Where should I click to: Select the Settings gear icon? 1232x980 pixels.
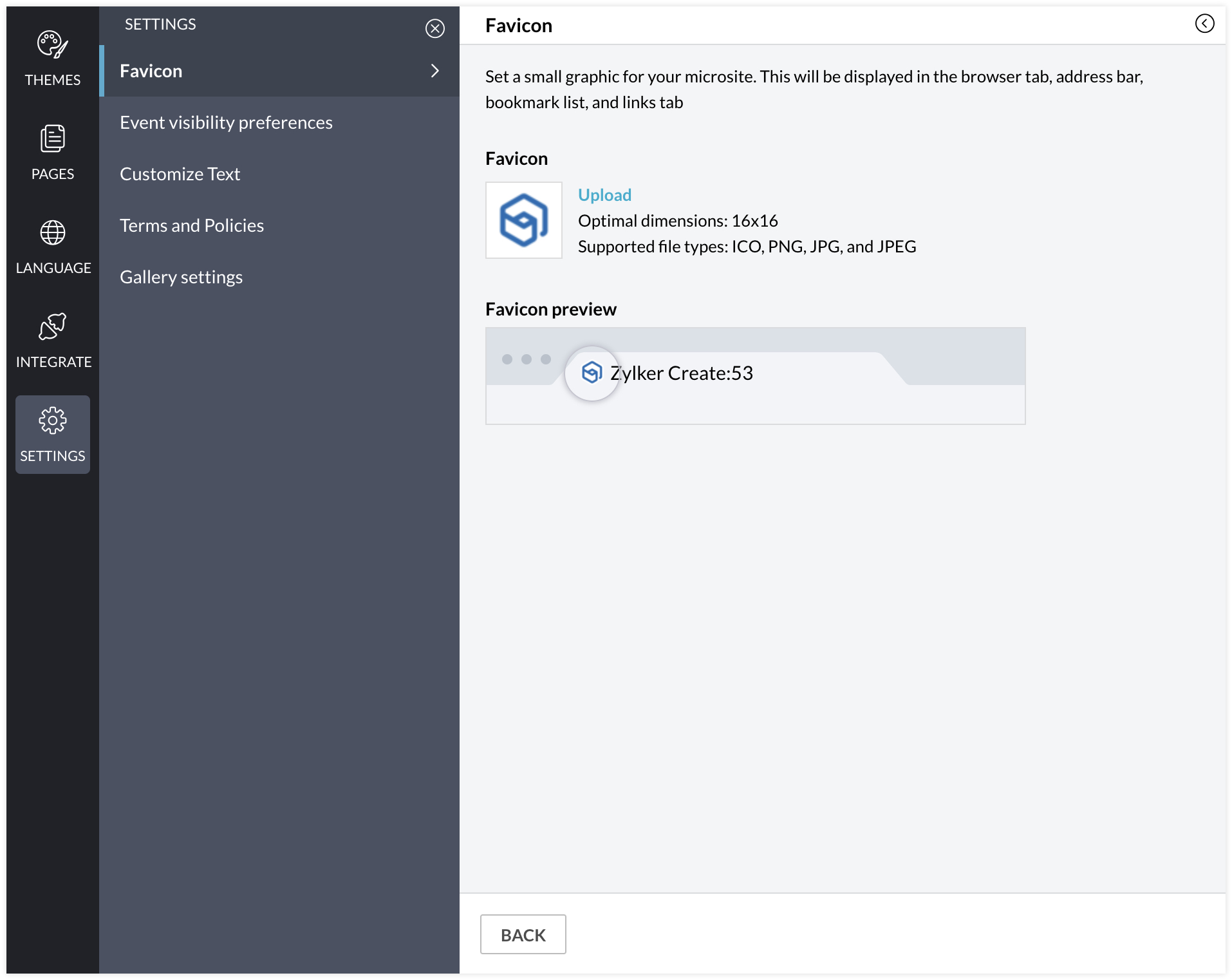tap(52, 421)
